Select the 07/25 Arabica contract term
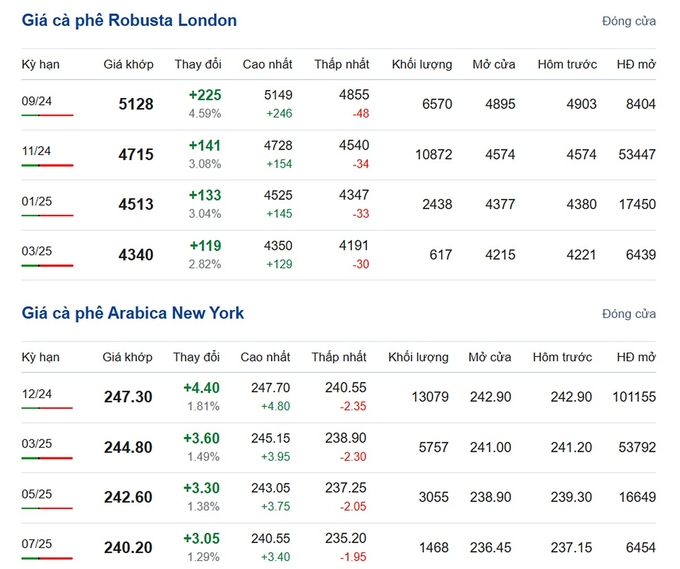This screenshot has width=680, height=569. tap(37, 544)
